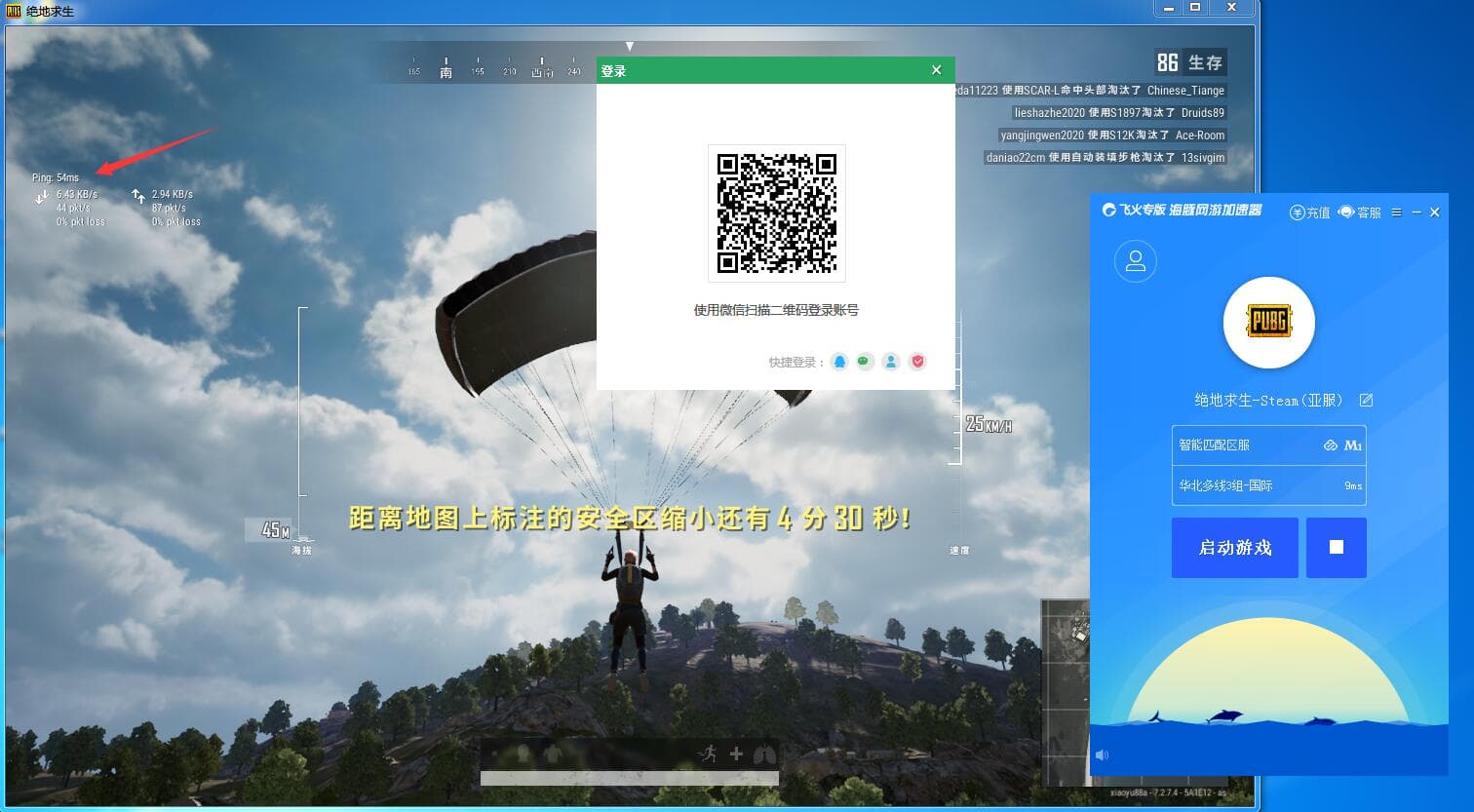Choose QQ quick login icon

point(840,362)
